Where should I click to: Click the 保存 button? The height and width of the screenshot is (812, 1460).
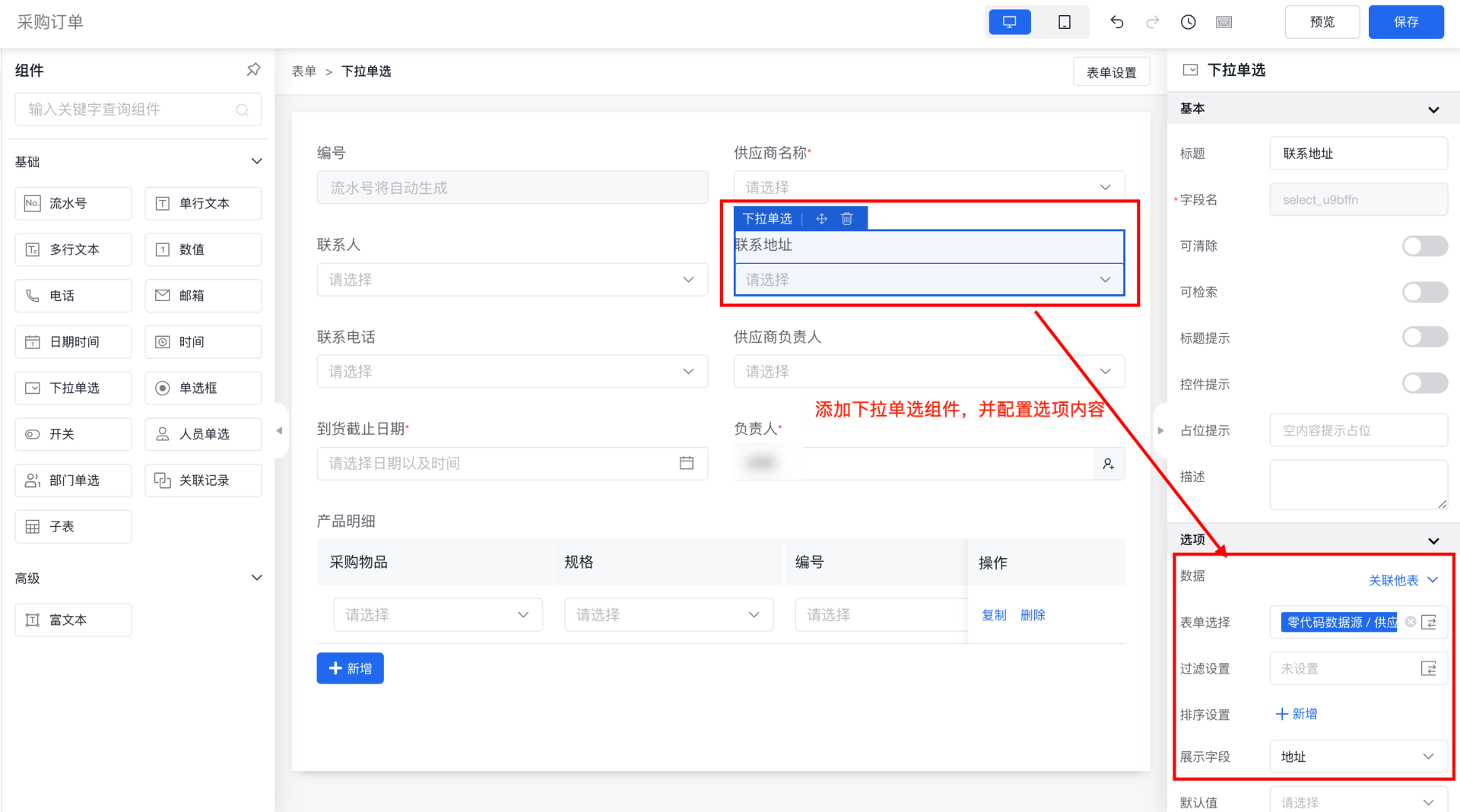click(x=1405, y=22)
